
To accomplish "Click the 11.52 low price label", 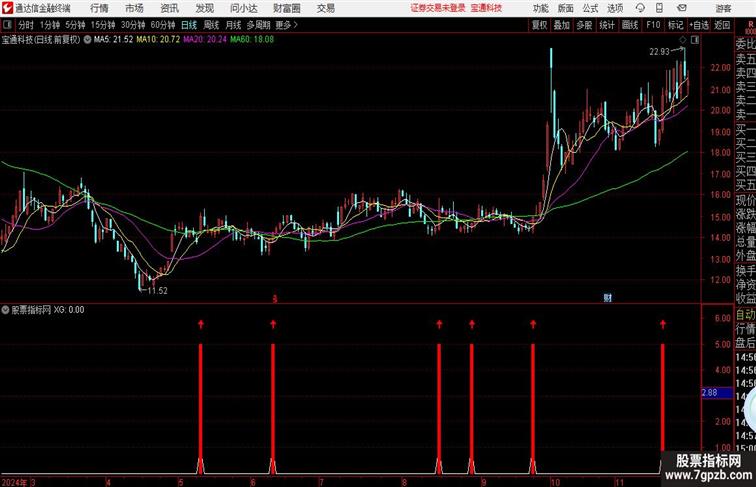I will click(157, 290).
